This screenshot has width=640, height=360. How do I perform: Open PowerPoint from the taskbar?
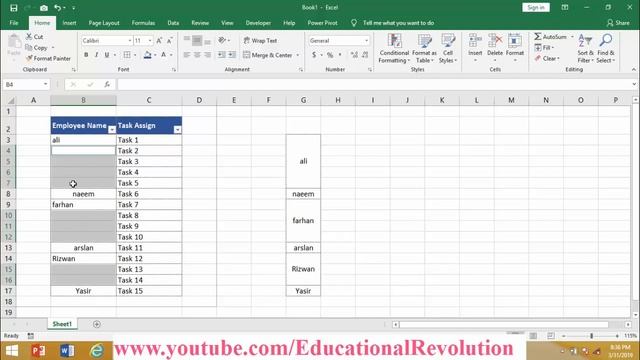(38, 351)
